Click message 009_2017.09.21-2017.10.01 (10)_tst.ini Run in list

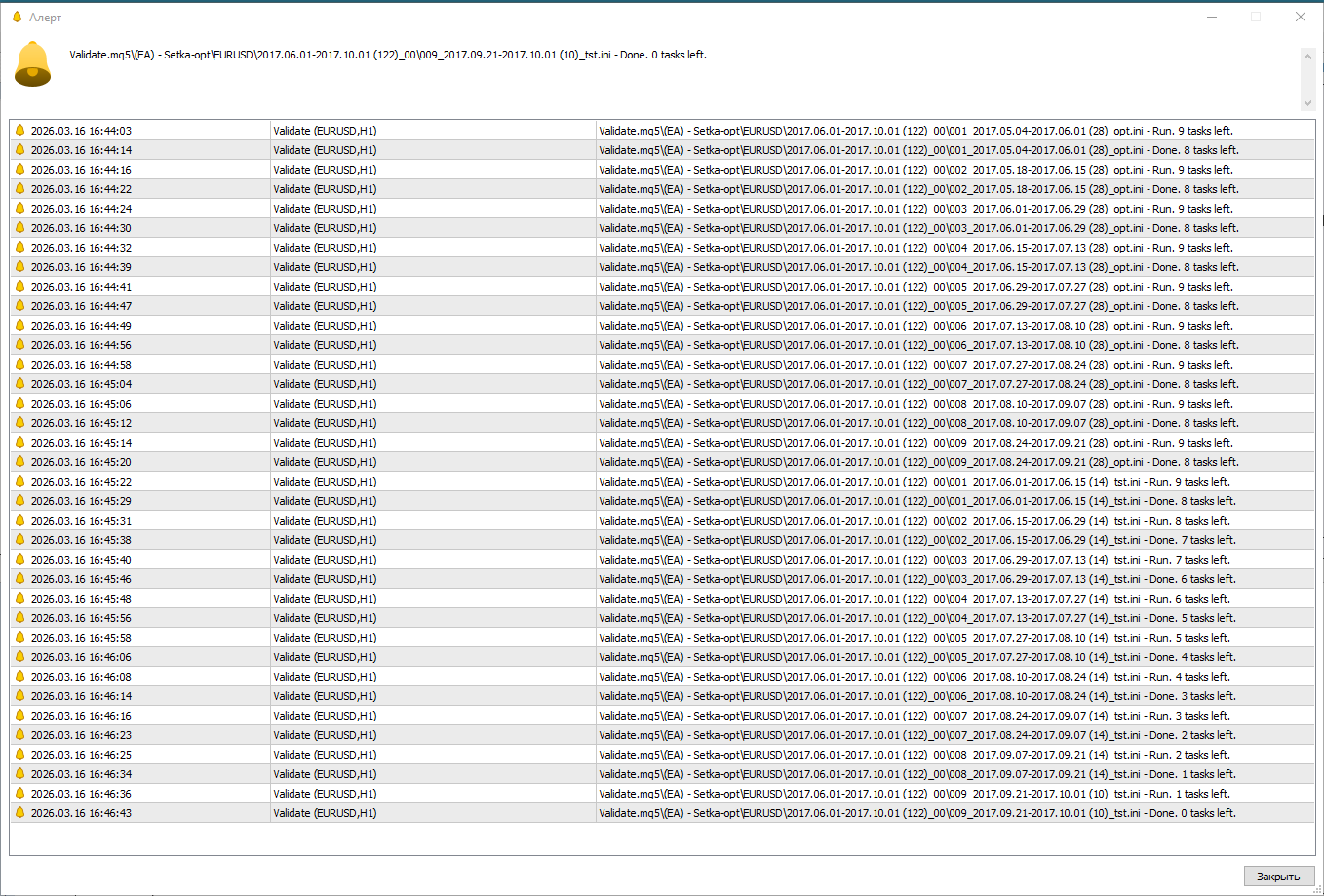(x=915, y=794)
